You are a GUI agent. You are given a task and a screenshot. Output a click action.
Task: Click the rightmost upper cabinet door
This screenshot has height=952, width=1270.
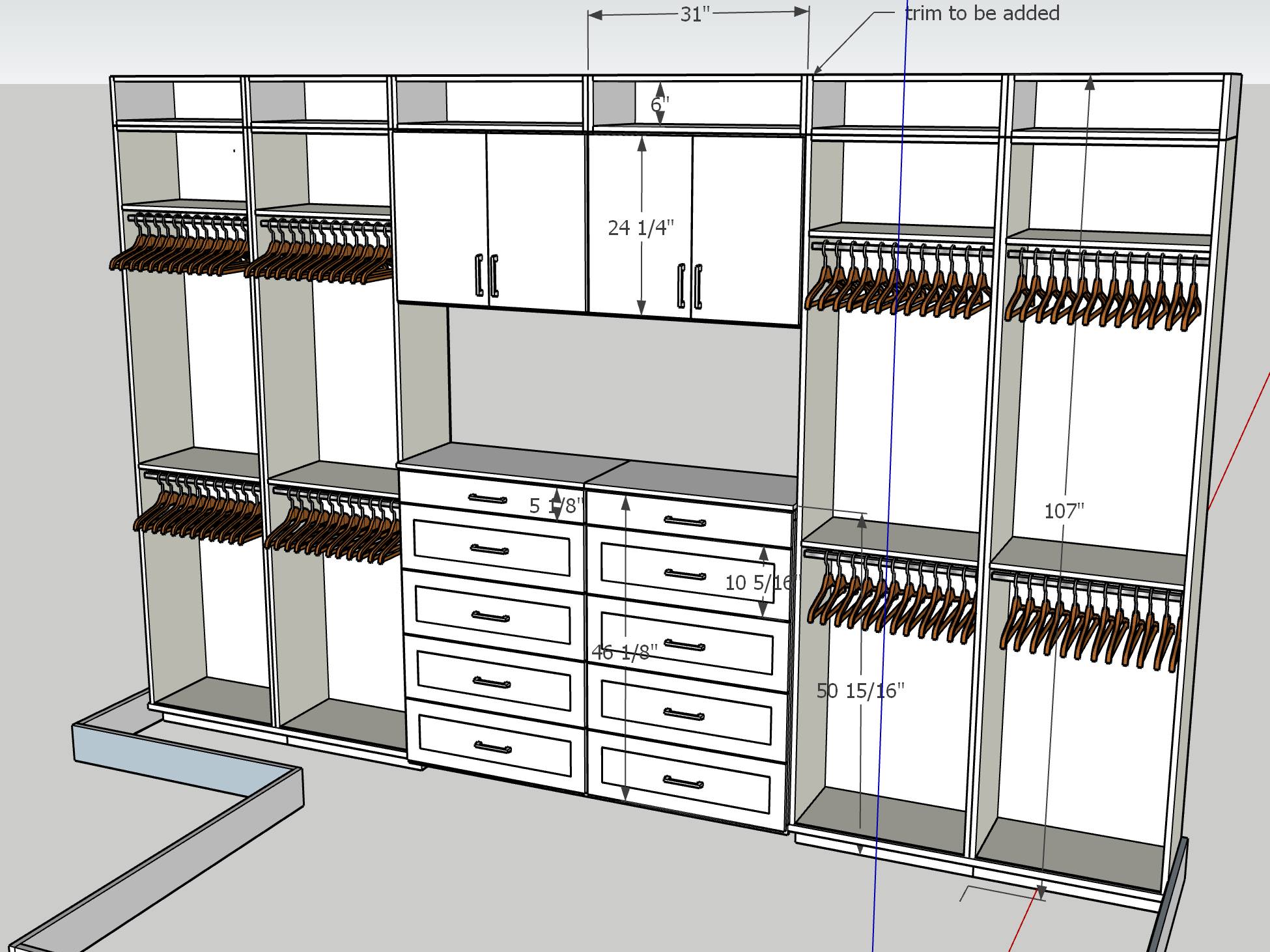[746, 228]
